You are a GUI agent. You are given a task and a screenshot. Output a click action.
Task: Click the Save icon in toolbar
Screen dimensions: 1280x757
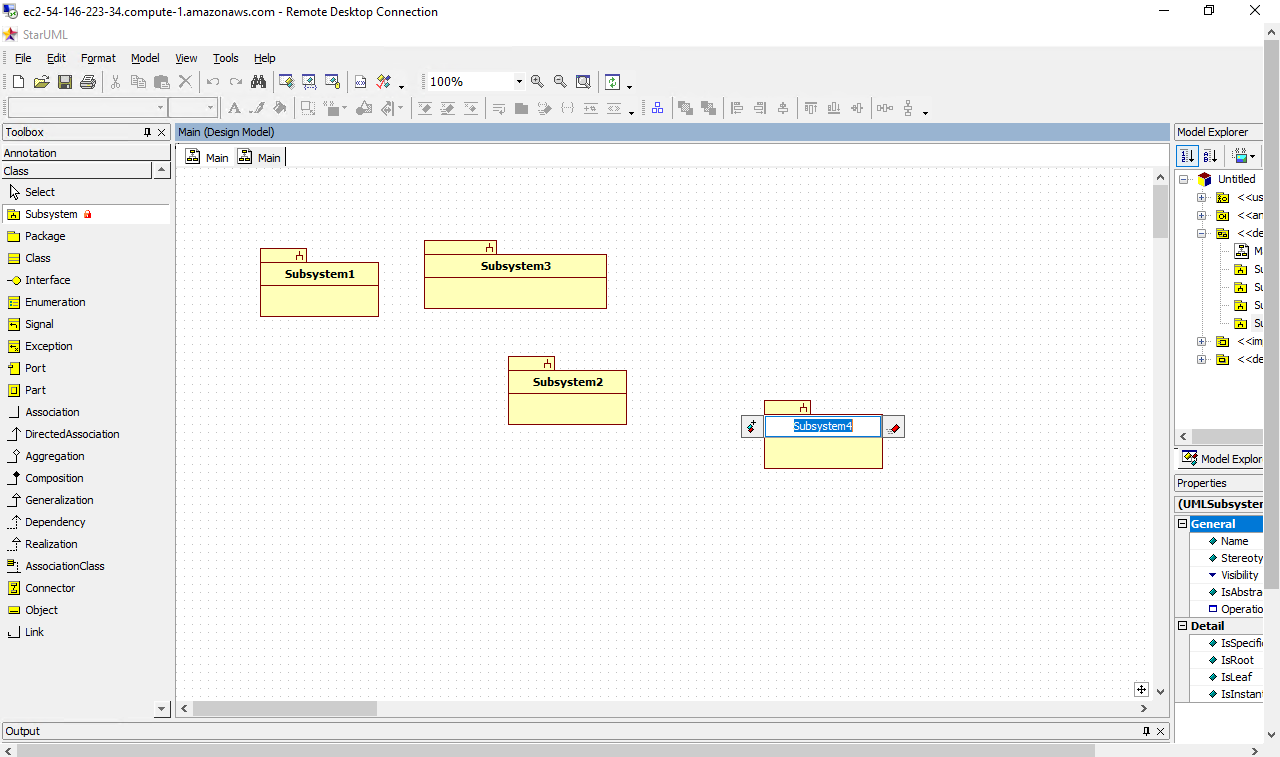click(64, 82)
